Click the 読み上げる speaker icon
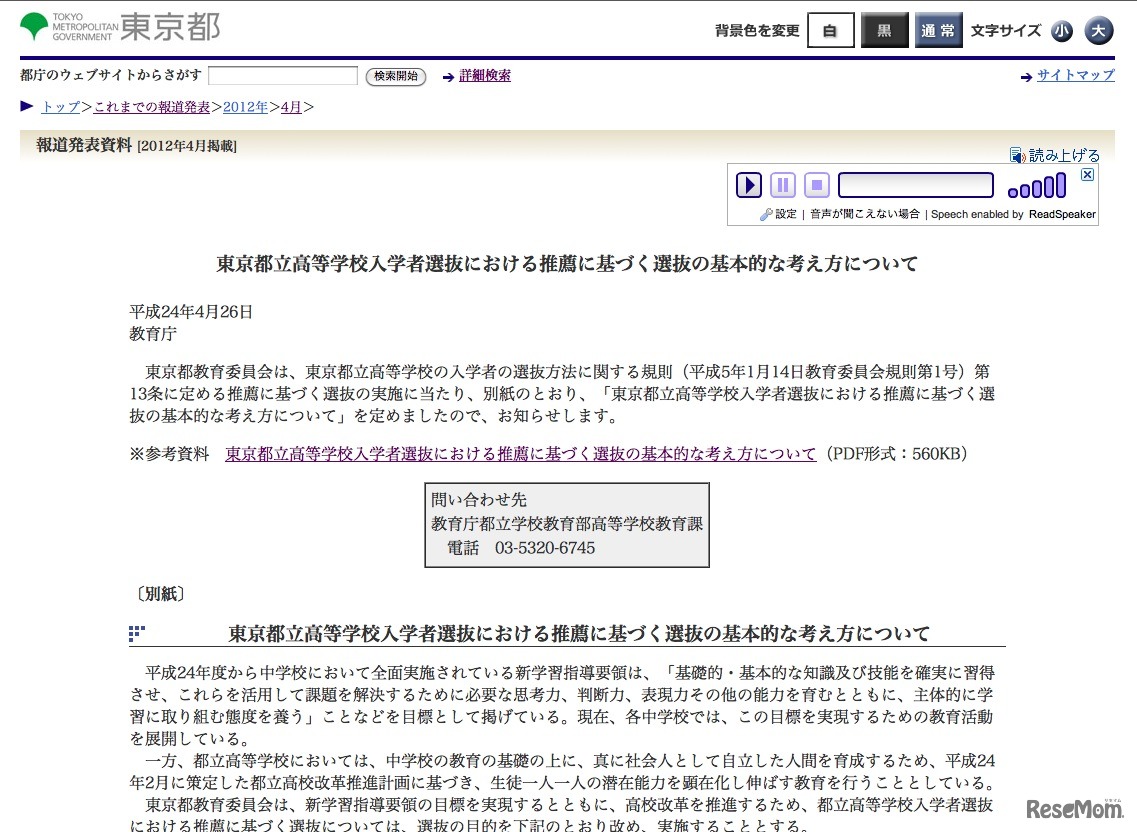 [x=1017, y=155]
